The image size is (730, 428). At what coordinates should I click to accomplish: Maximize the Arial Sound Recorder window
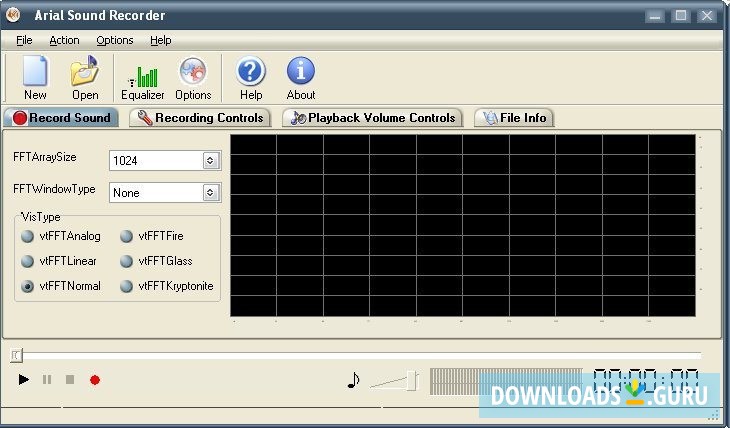point(681,16)
